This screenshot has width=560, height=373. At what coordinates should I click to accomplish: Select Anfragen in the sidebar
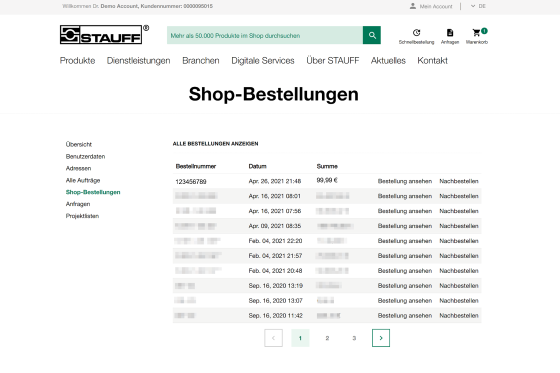78,204
